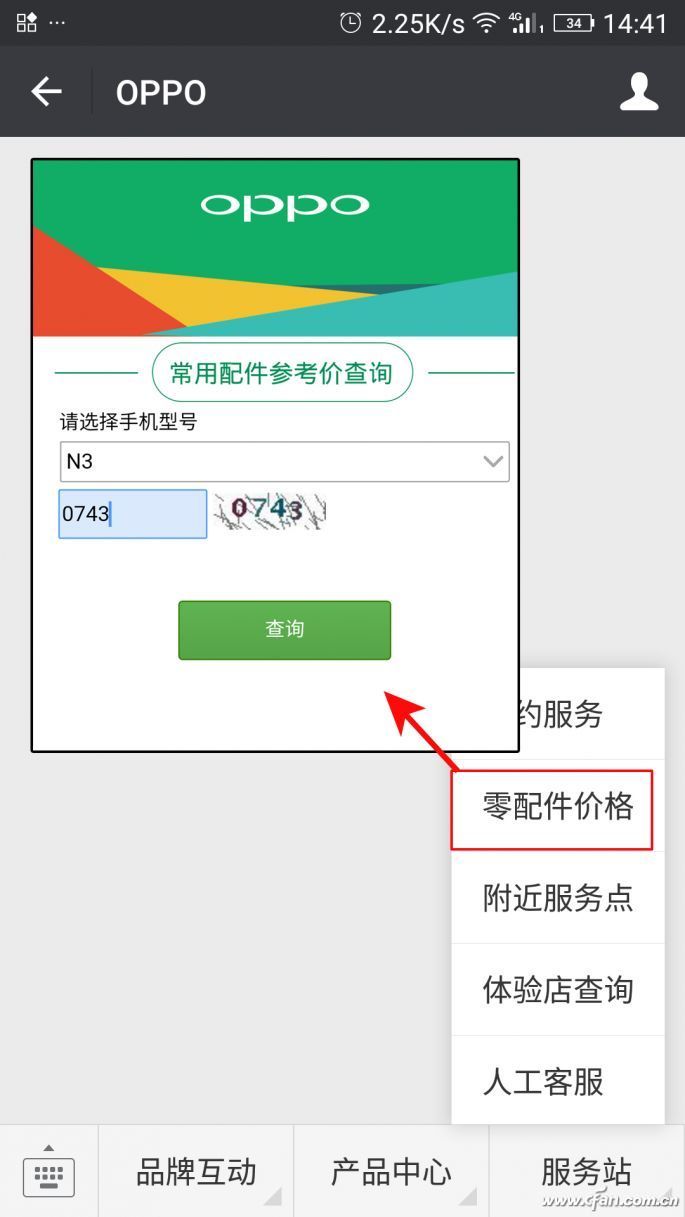Switch to keyboard input icon
Image resolution: width=685 pixels, height=1217 pixels.
pos(49,1172)
